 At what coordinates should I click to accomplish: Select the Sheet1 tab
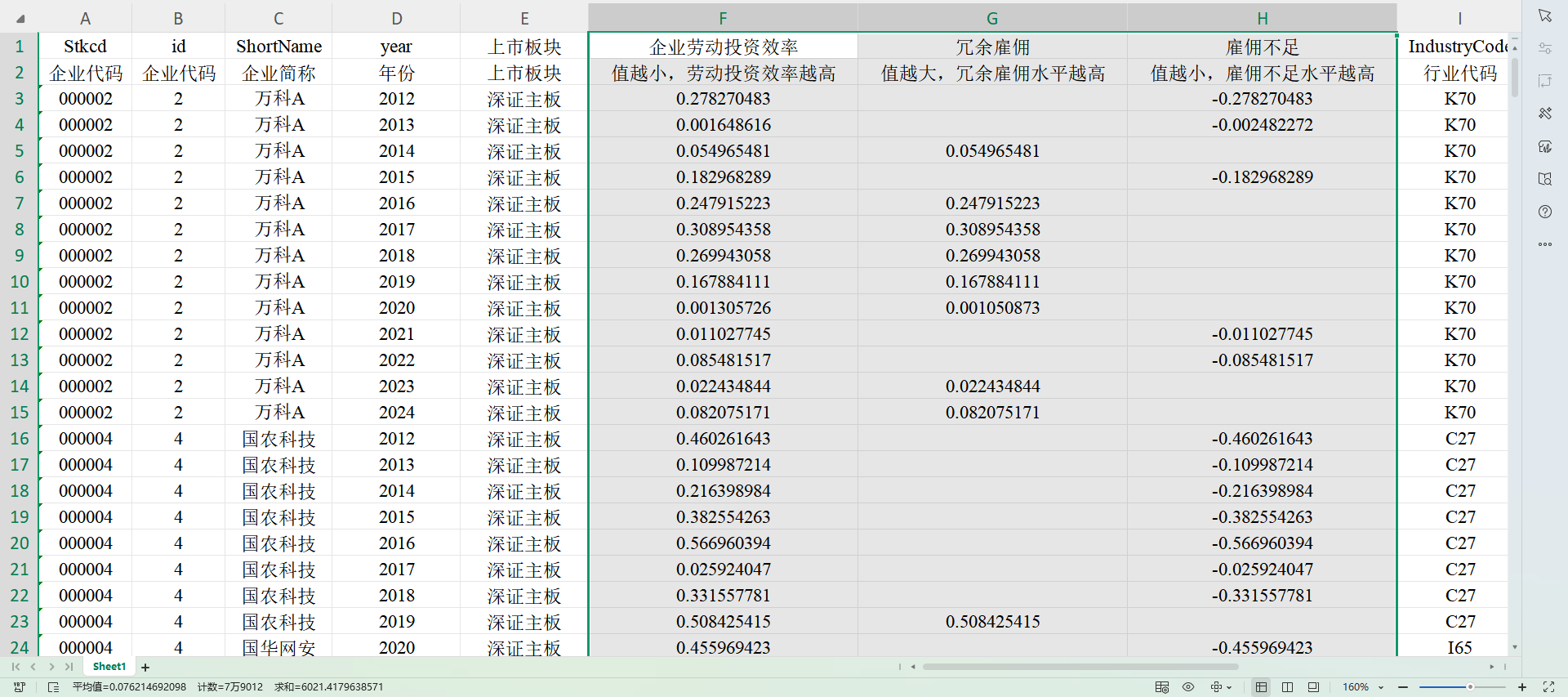pos(109,667)
